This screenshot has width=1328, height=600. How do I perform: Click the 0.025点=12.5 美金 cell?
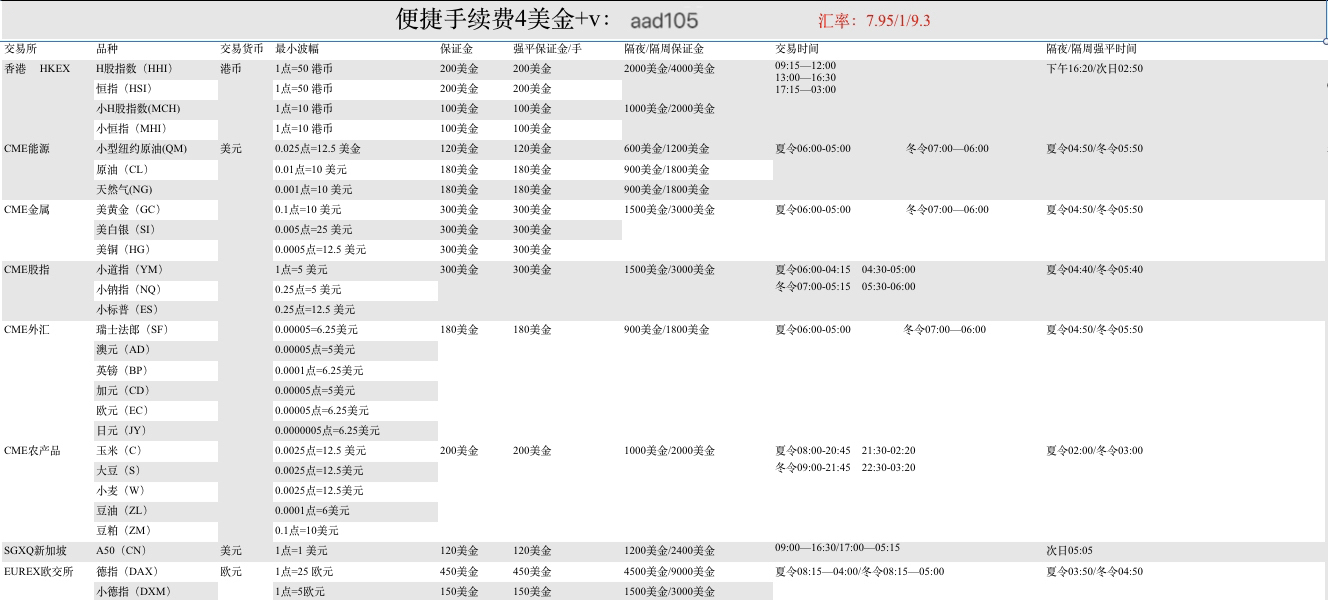pos(318,149)
